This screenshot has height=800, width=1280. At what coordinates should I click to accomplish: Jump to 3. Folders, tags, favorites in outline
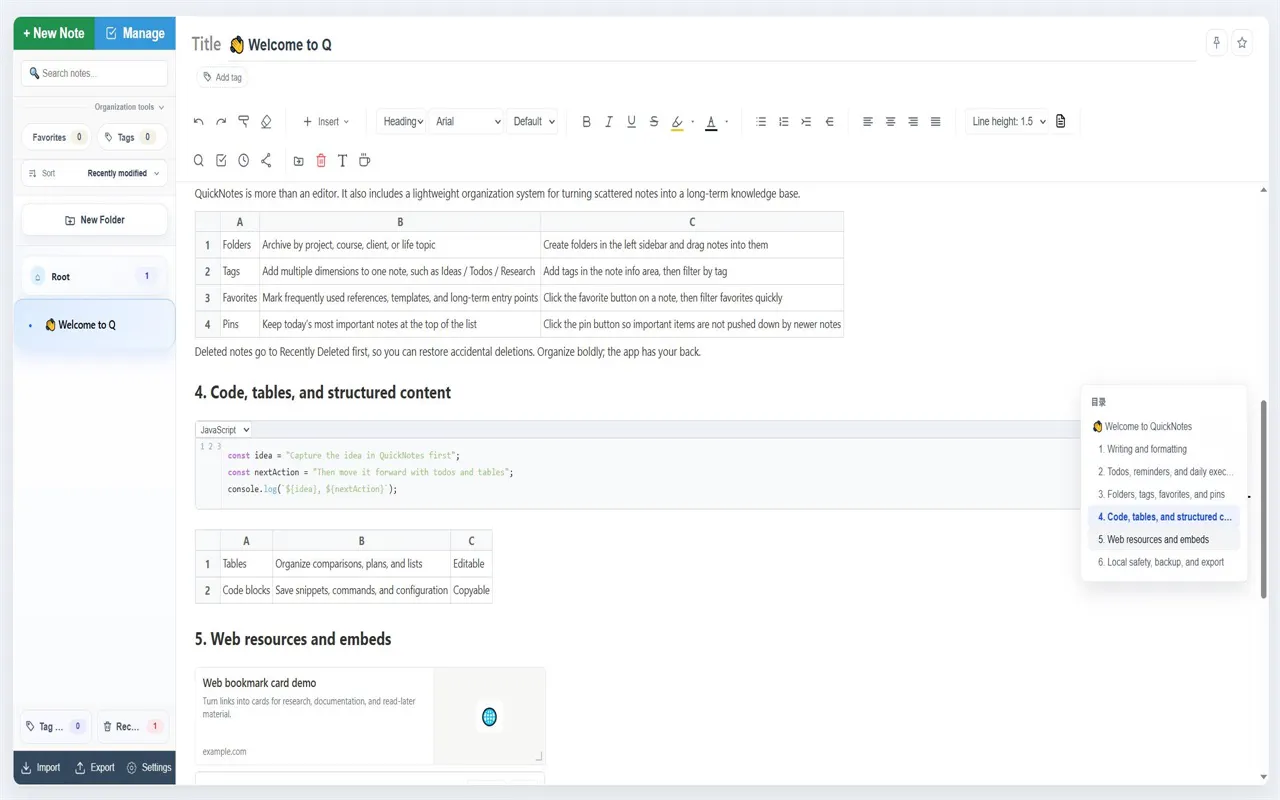tap(1161, 494)
